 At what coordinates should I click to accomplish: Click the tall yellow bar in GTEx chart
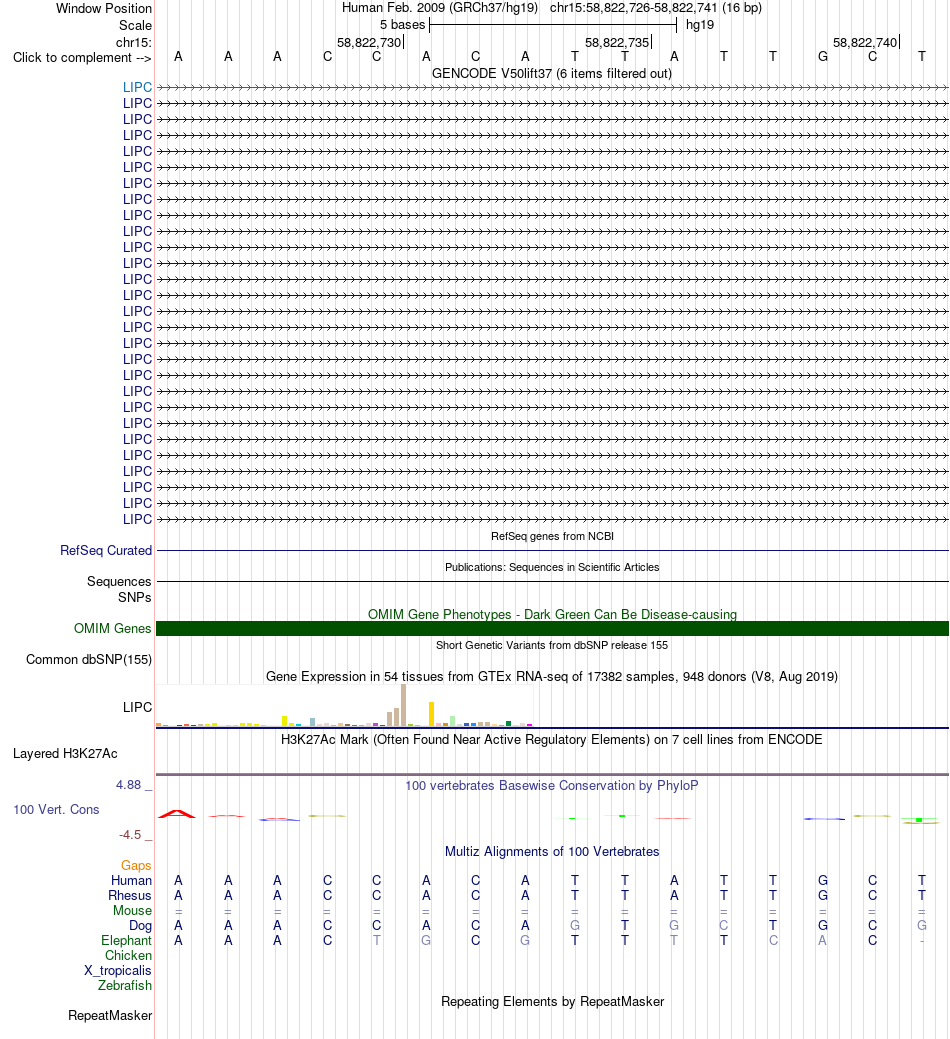[431, 714]
